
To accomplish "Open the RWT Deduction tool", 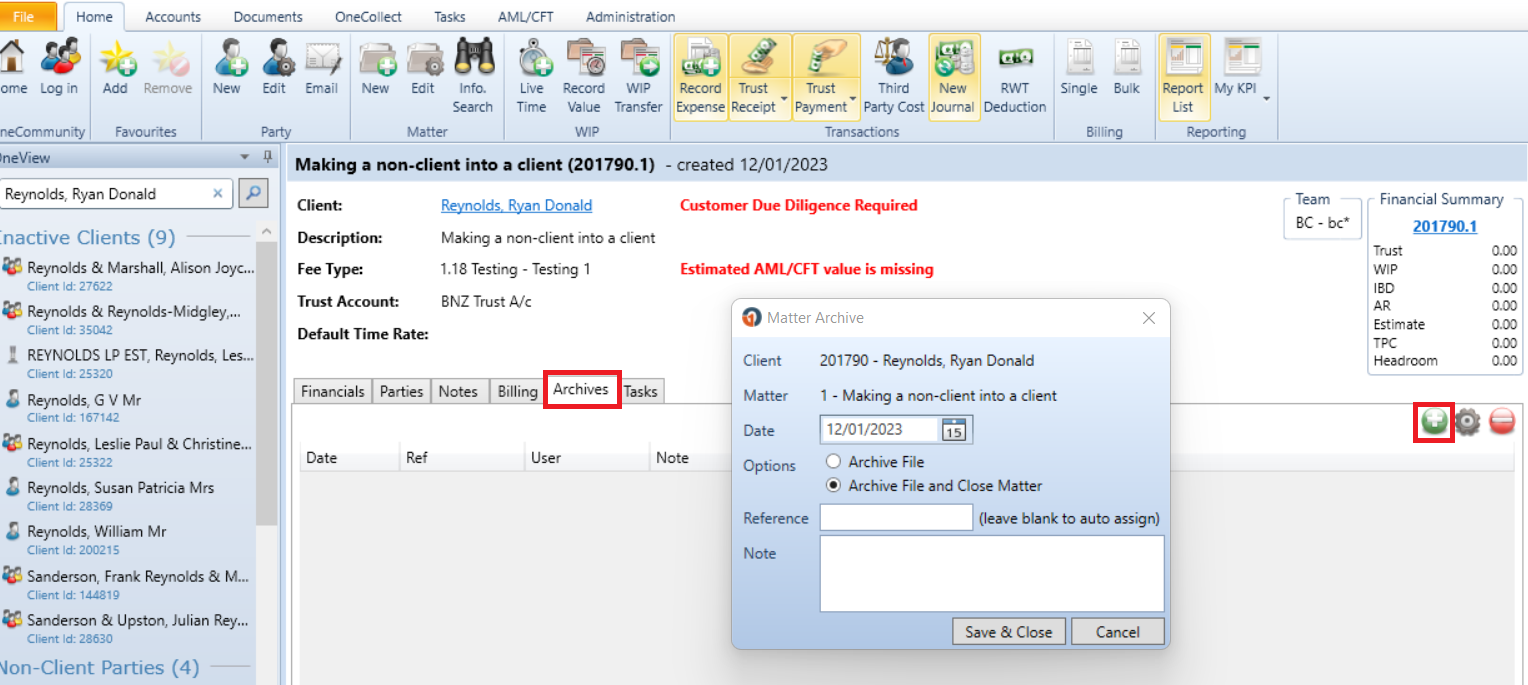I will [1014, 78].
